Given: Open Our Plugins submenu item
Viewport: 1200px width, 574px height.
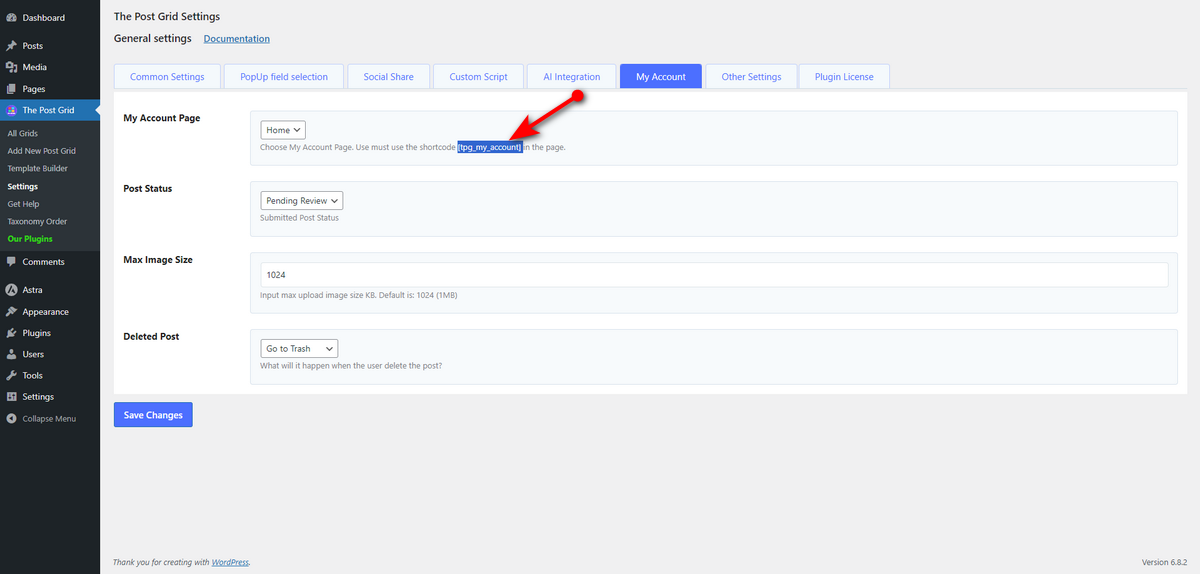Looking at the screenshot, I should (x=30, y=239).
